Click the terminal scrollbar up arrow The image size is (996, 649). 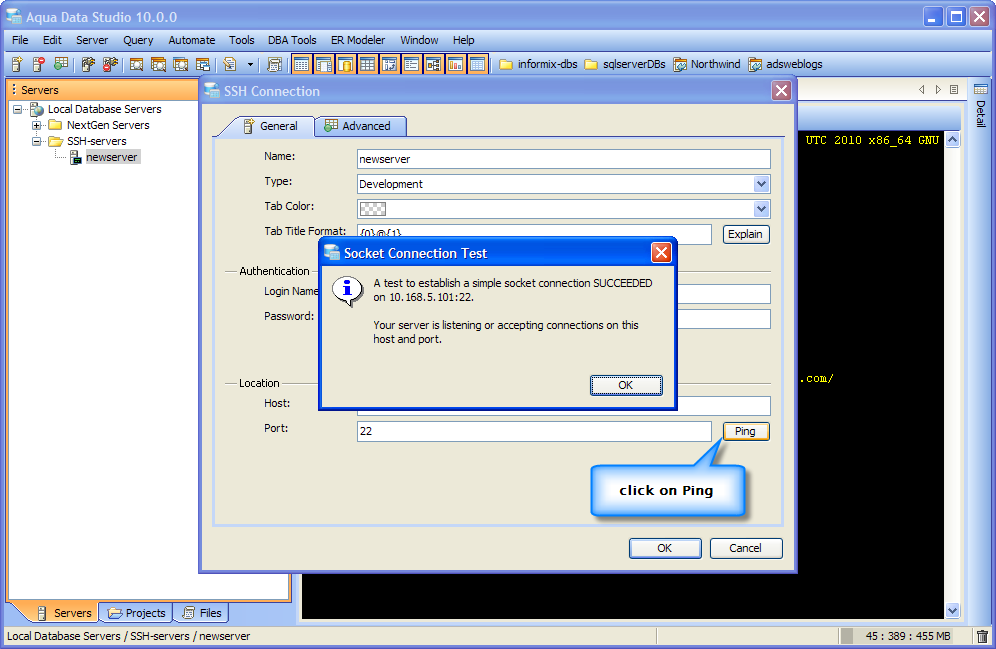click(952, 140)
